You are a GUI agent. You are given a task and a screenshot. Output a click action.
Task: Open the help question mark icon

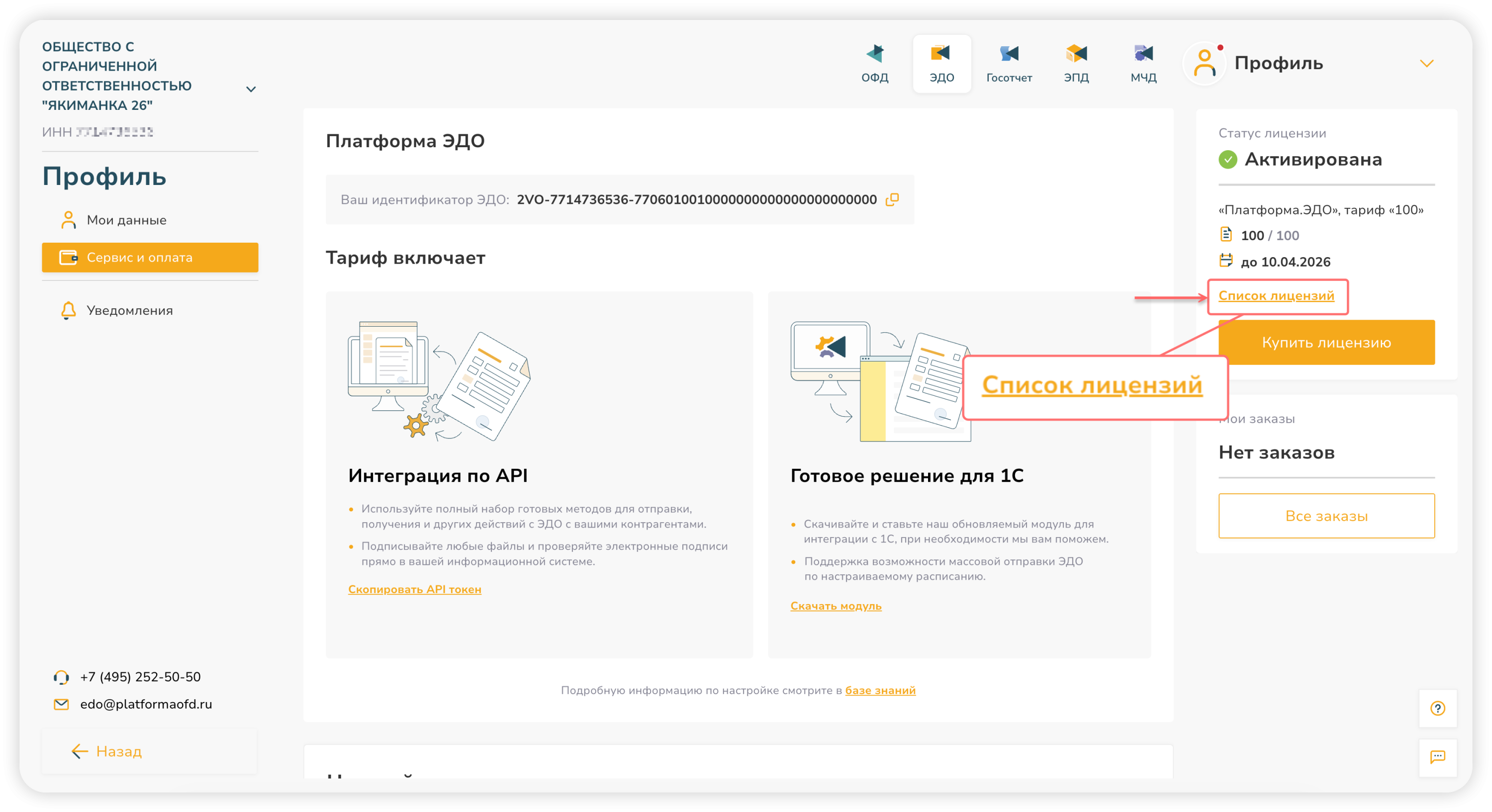click(1438, 708)
